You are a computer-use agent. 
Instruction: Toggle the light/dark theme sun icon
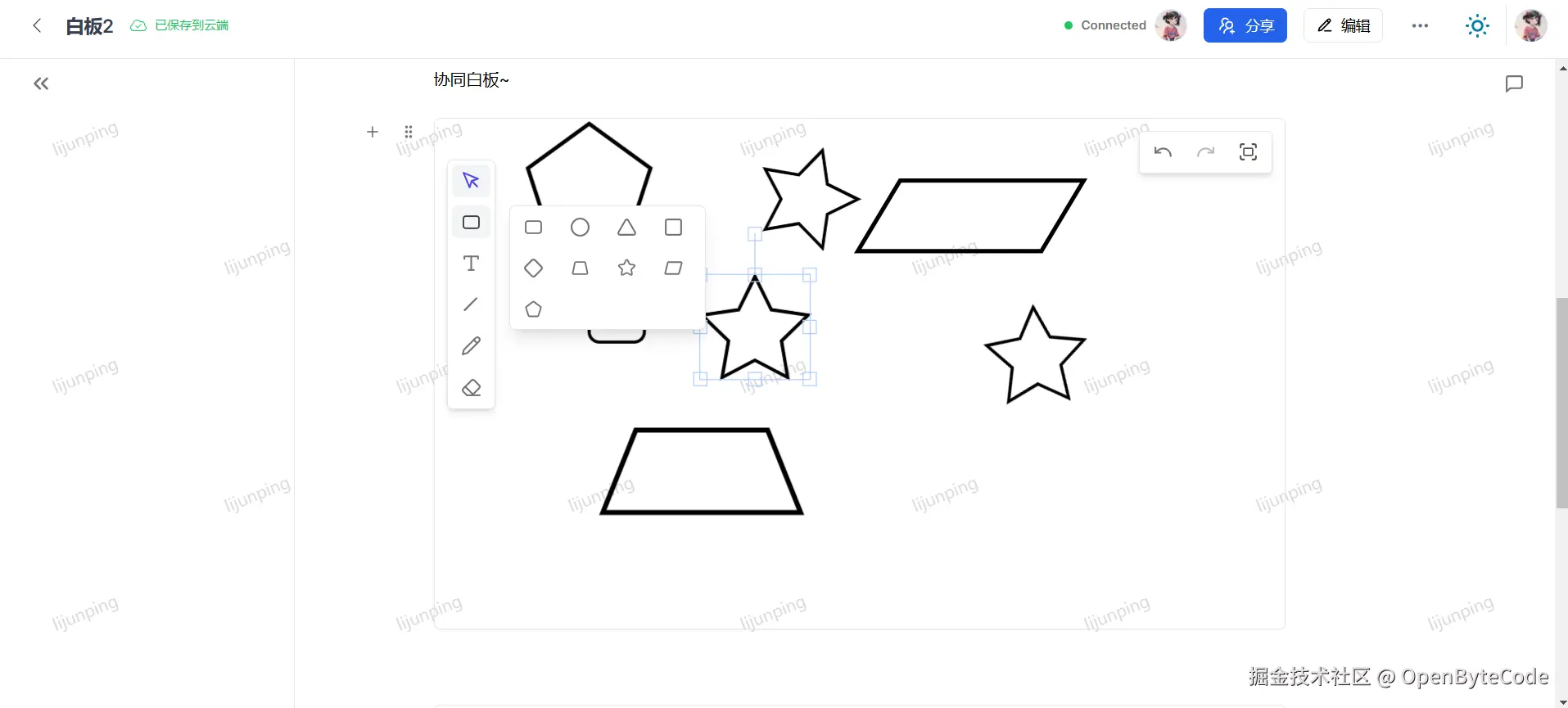click(x=1477, y=26)
